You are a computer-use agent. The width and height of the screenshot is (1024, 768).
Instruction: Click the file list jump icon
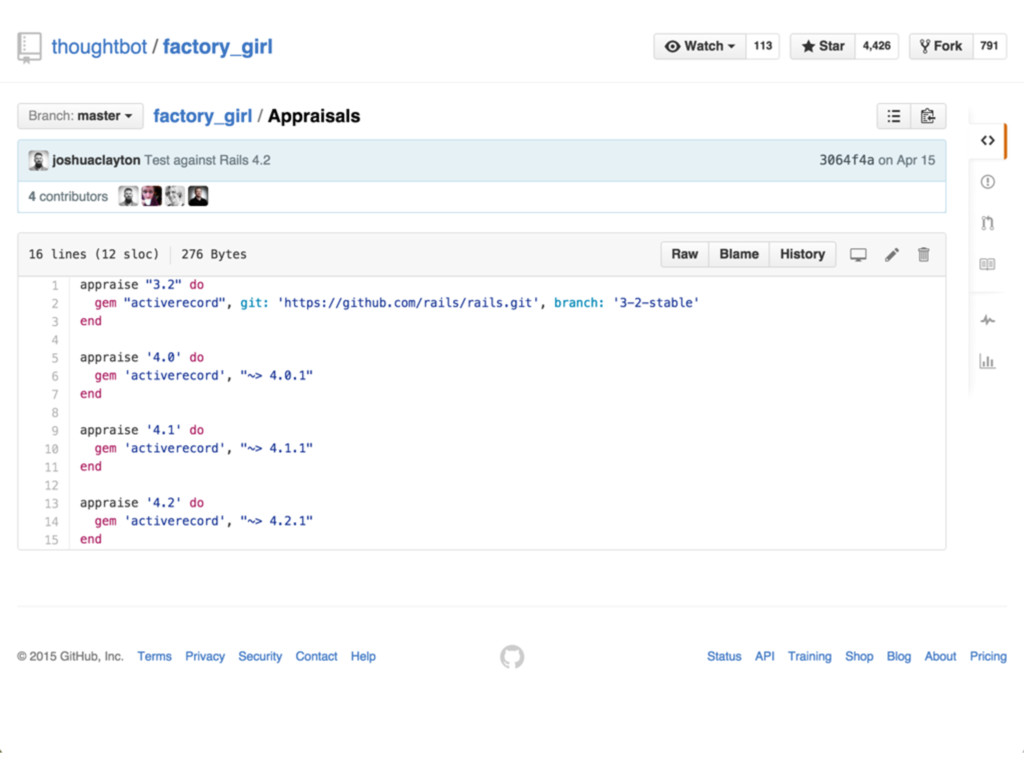pyautogui.click(x=894, y=116)
